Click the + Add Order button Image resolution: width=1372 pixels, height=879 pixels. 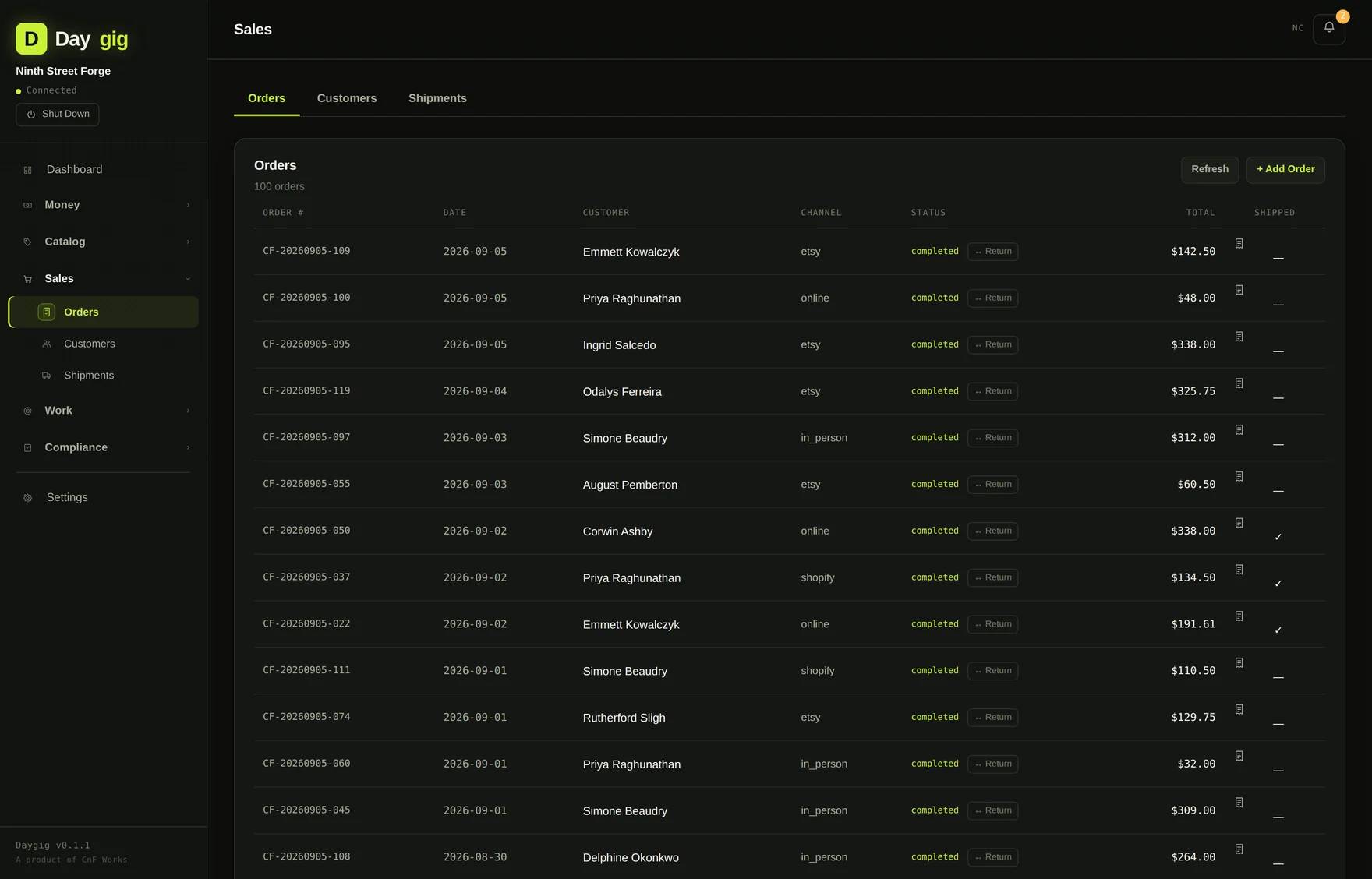pos(1285,169)
